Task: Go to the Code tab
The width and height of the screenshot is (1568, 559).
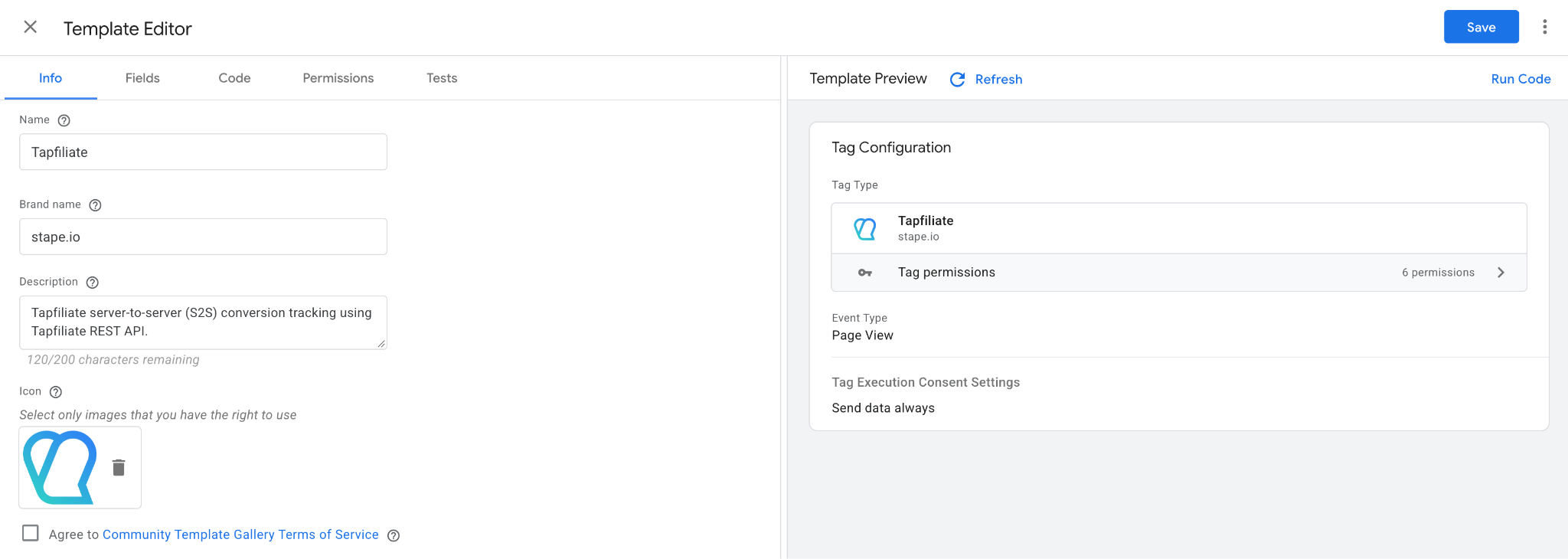Action: coord(234,78)
